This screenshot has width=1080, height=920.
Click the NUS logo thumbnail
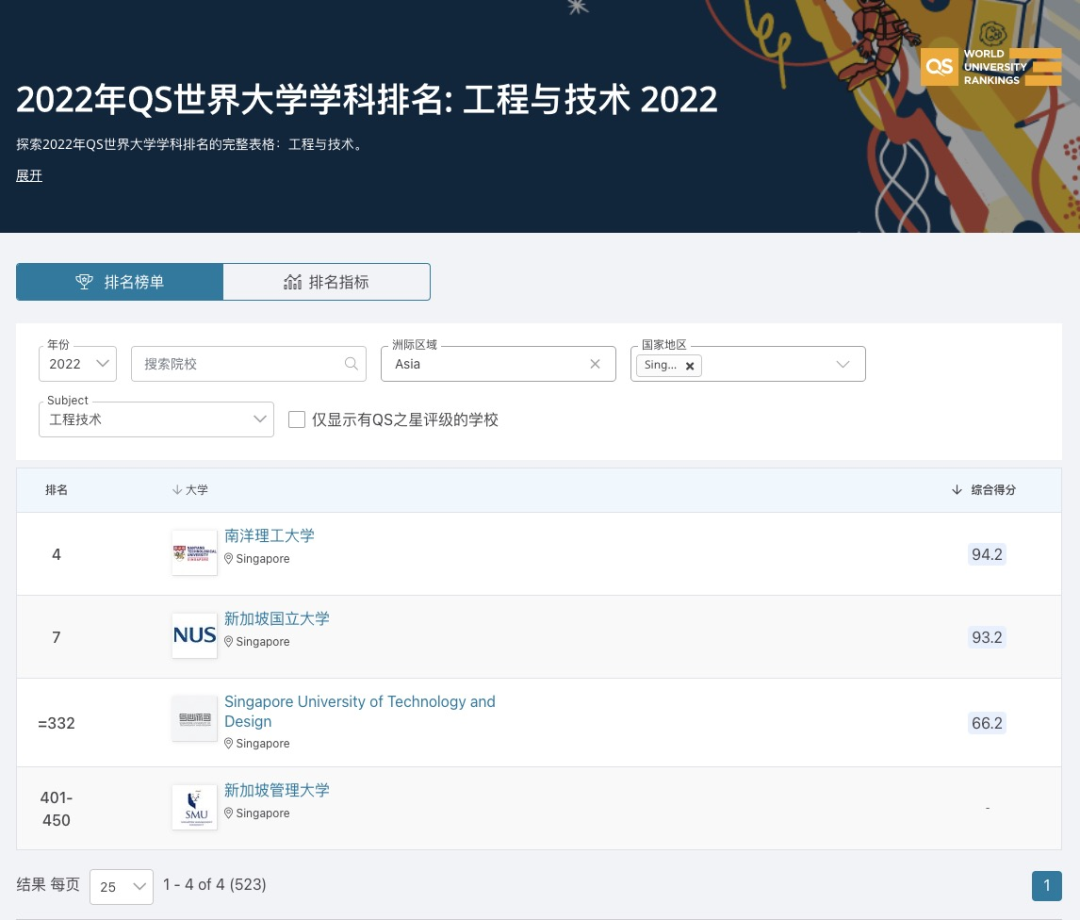click(x=194, y=636)
